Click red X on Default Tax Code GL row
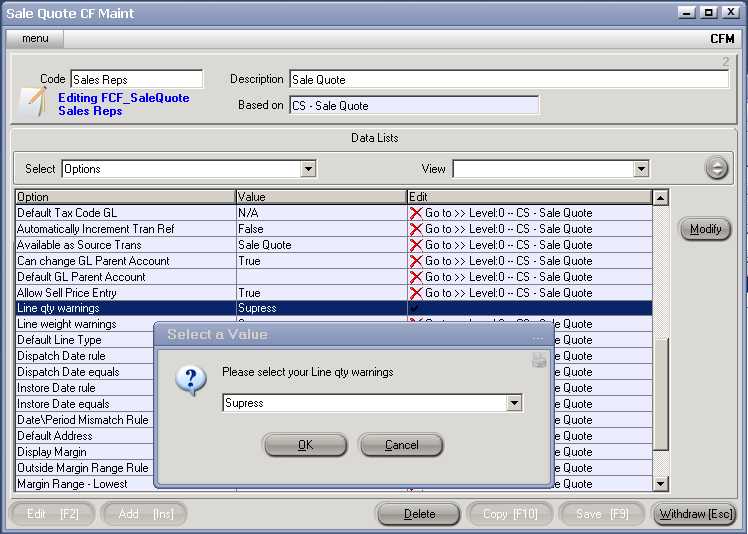Image resolution: width=748 pixels, height=534 pixels. tap(416, 213)
